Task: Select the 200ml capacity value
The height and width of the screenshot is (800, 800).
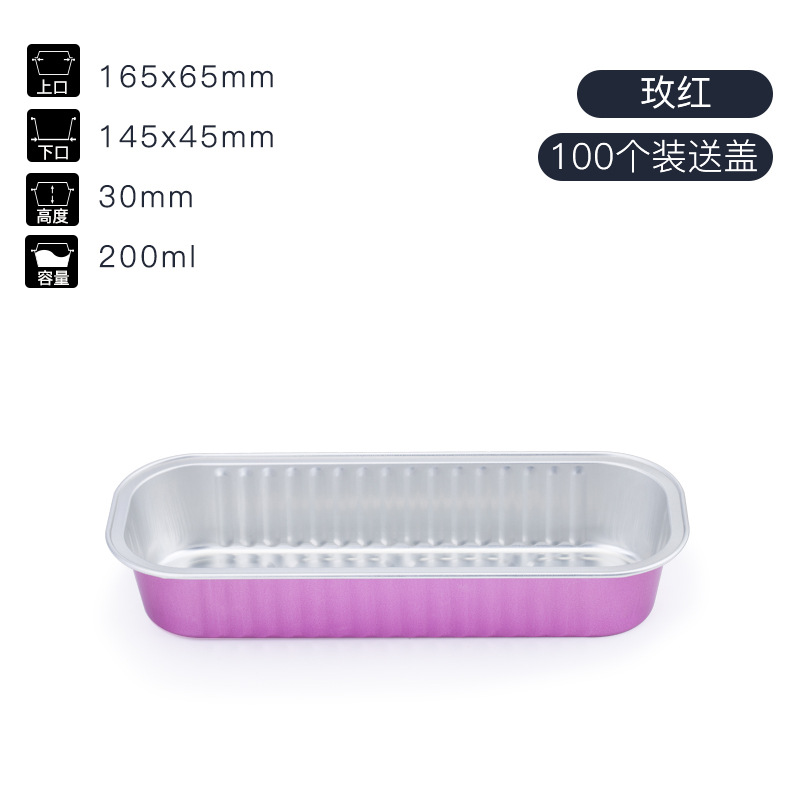Action: point(147,256)
